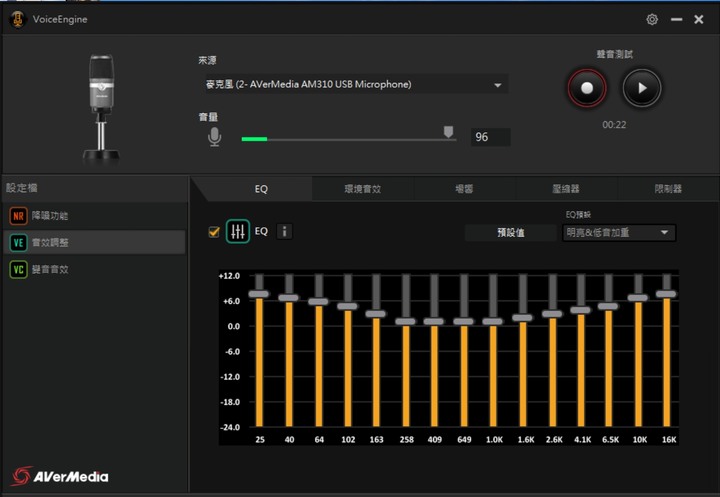Click the 25 Hz EQ band handle

click(x=259, y=294)
